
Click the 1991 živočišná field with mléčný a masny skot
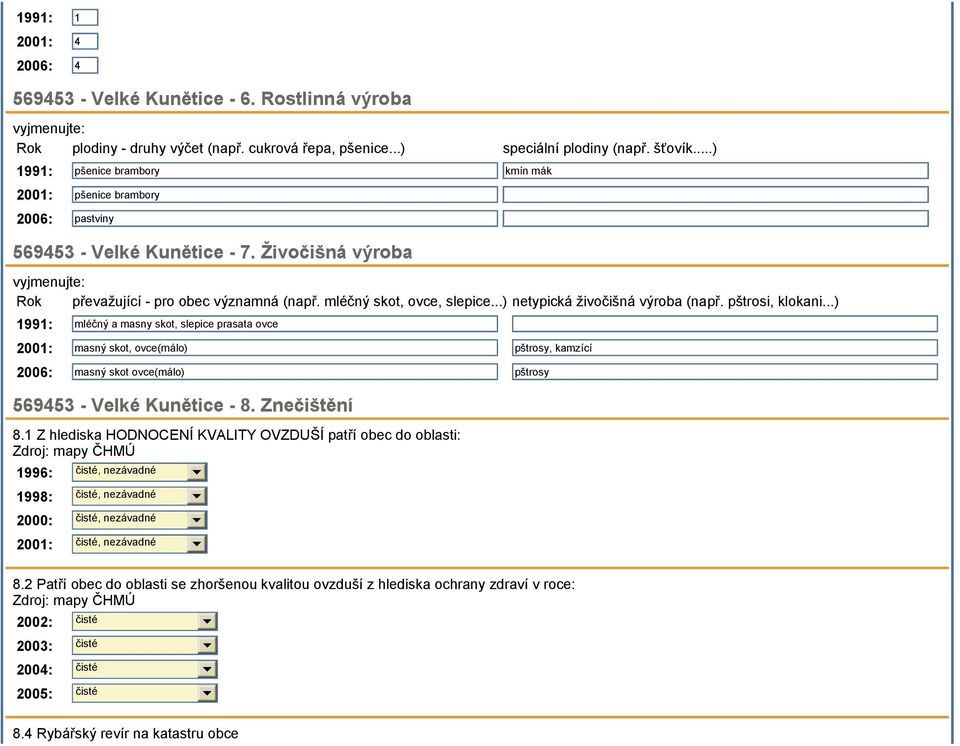pyautogui.click(x=285, y=324)
